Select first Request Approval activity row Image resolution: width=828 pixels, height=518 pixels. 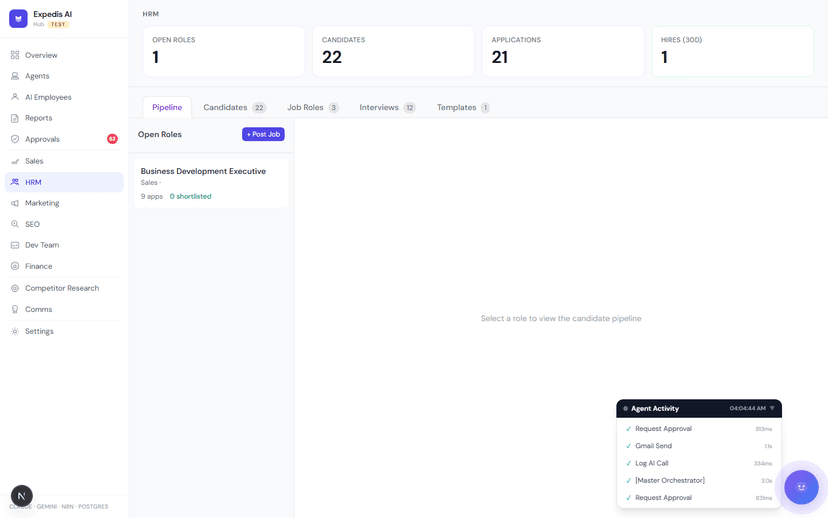coord(699,429)
